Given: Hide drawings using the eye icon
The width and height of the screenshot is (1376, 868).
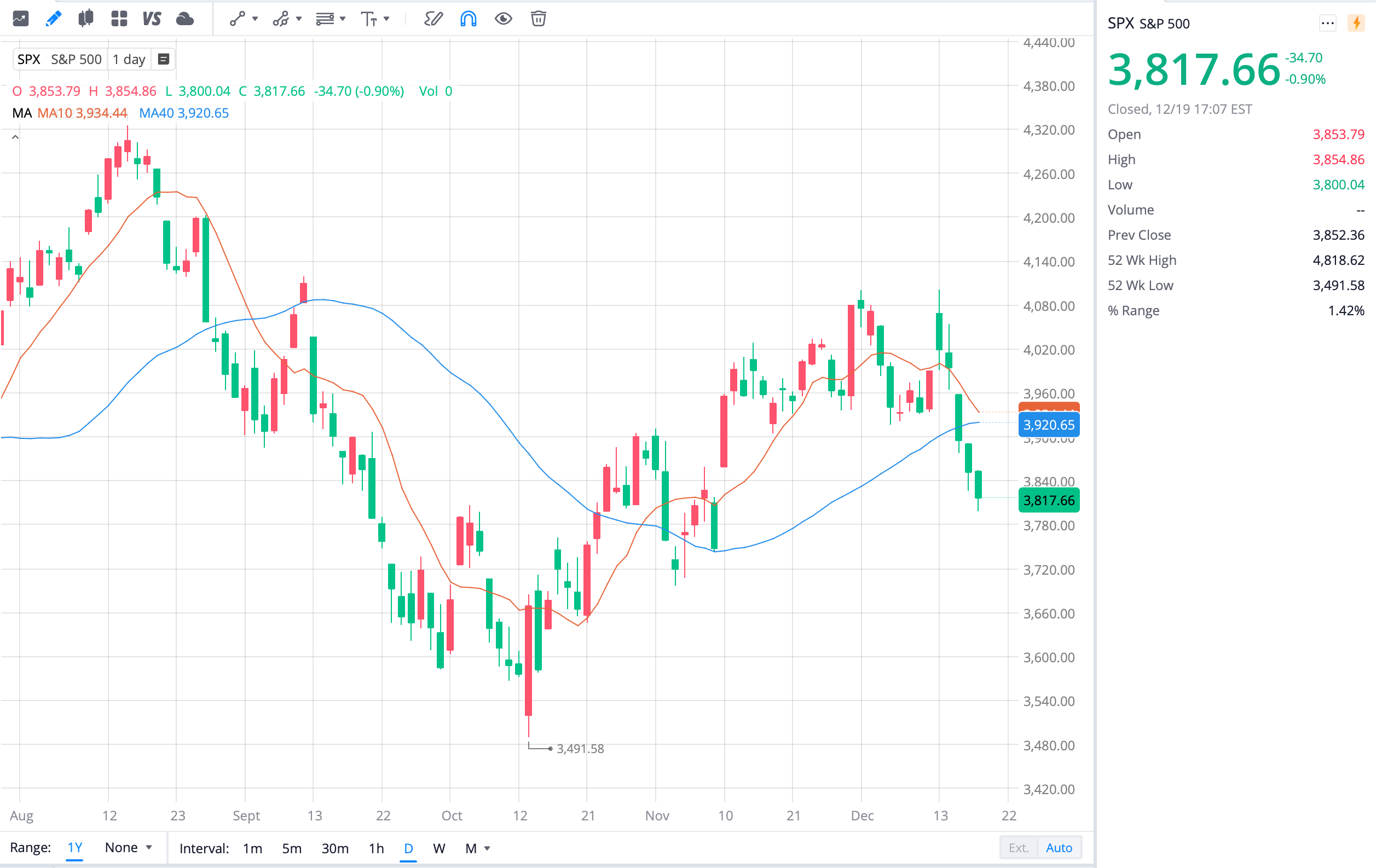Looking at the screenshot, I should pos(504,19).
